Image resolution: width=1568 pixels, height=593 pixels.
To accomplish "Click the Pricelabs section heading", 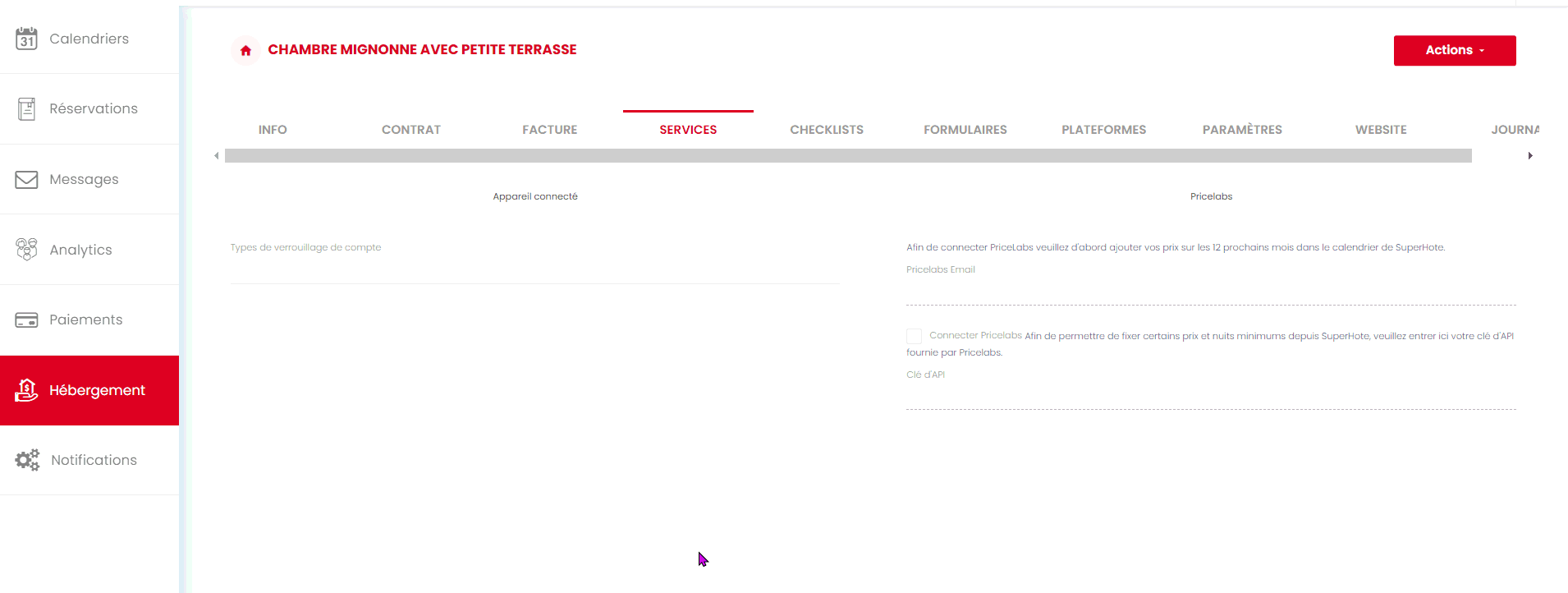I will coord(1211,196).
